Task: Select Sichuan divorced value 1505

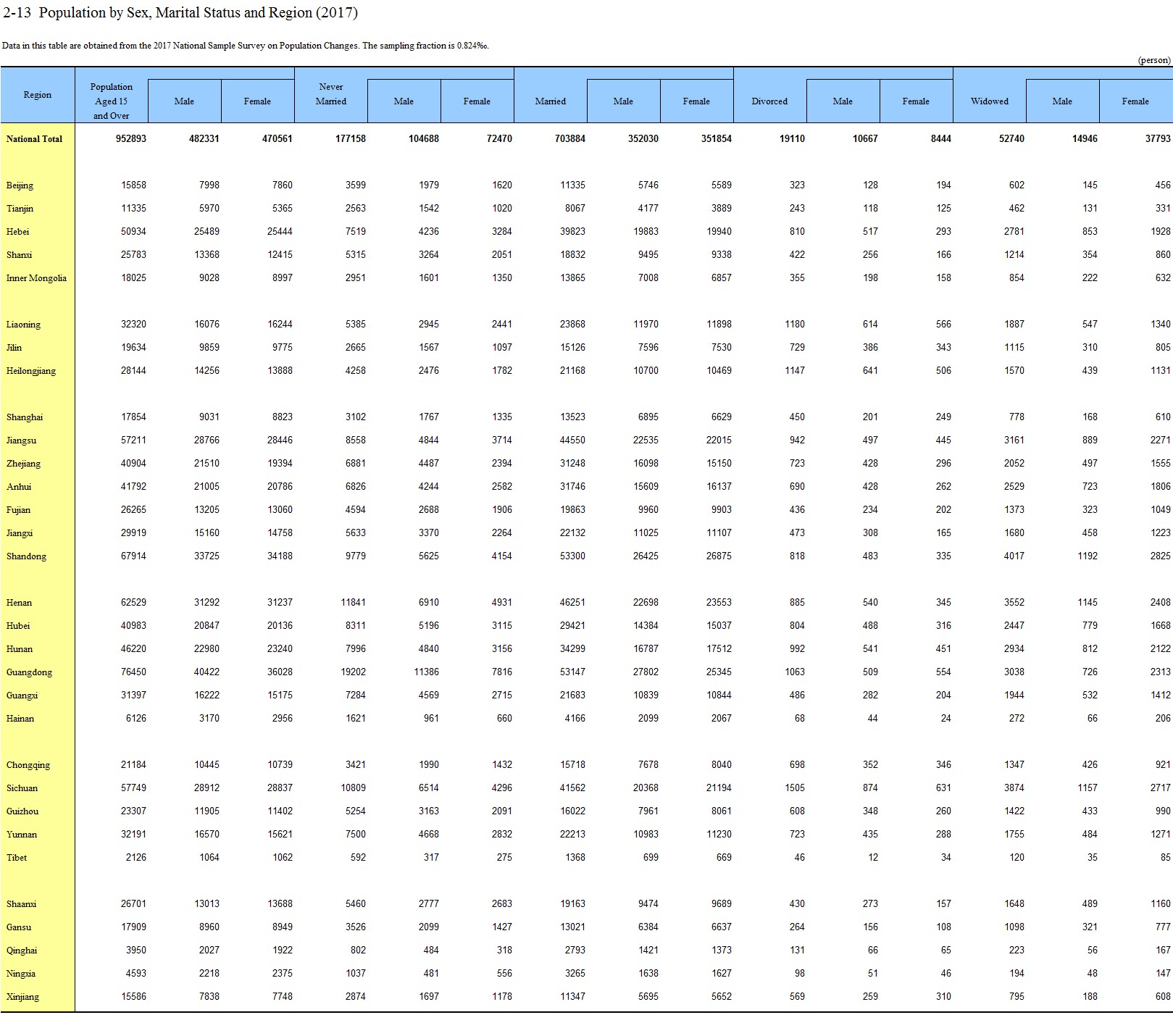Action: (x=795, y=788)
